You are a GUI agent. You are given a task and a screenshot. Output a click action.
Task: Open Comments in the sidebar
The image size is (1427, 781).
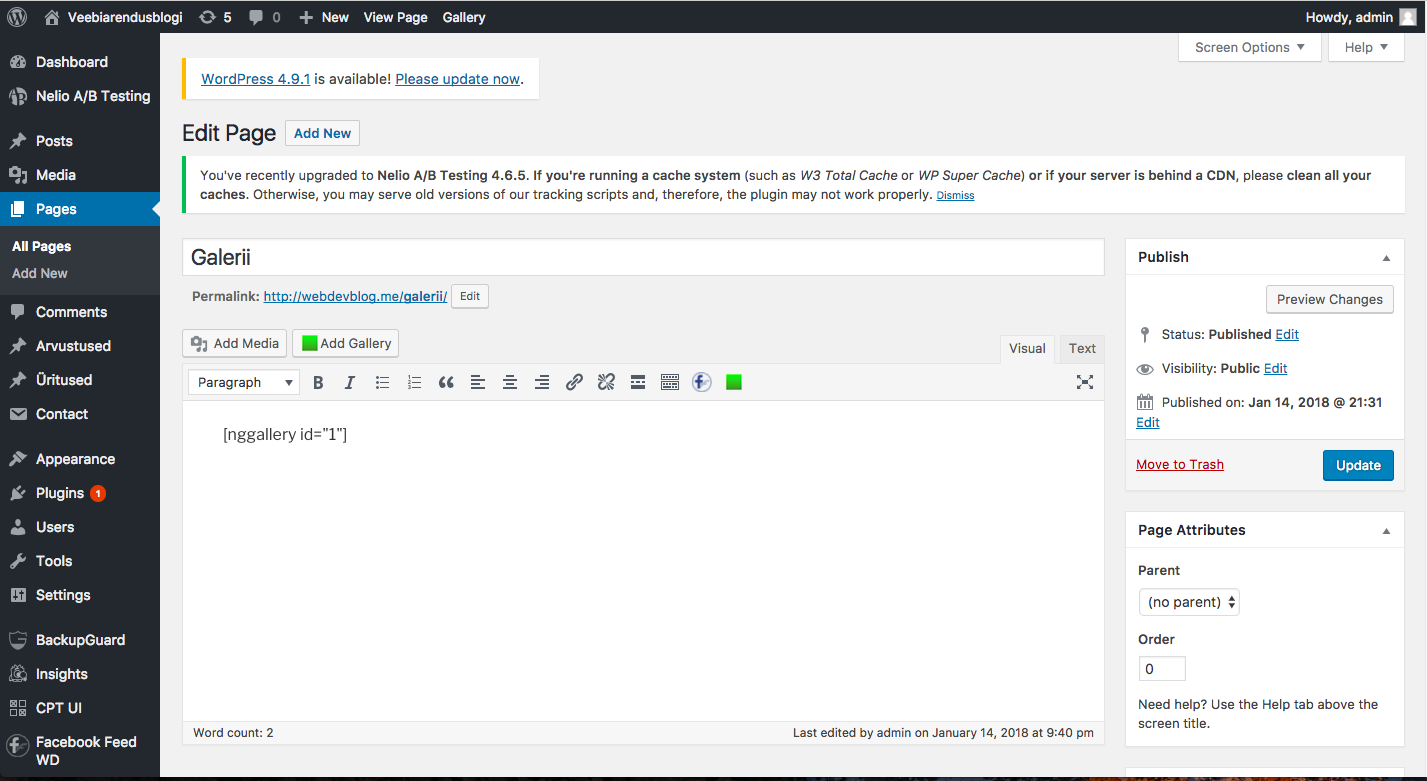pyautogui.click(x=80, y=312)
